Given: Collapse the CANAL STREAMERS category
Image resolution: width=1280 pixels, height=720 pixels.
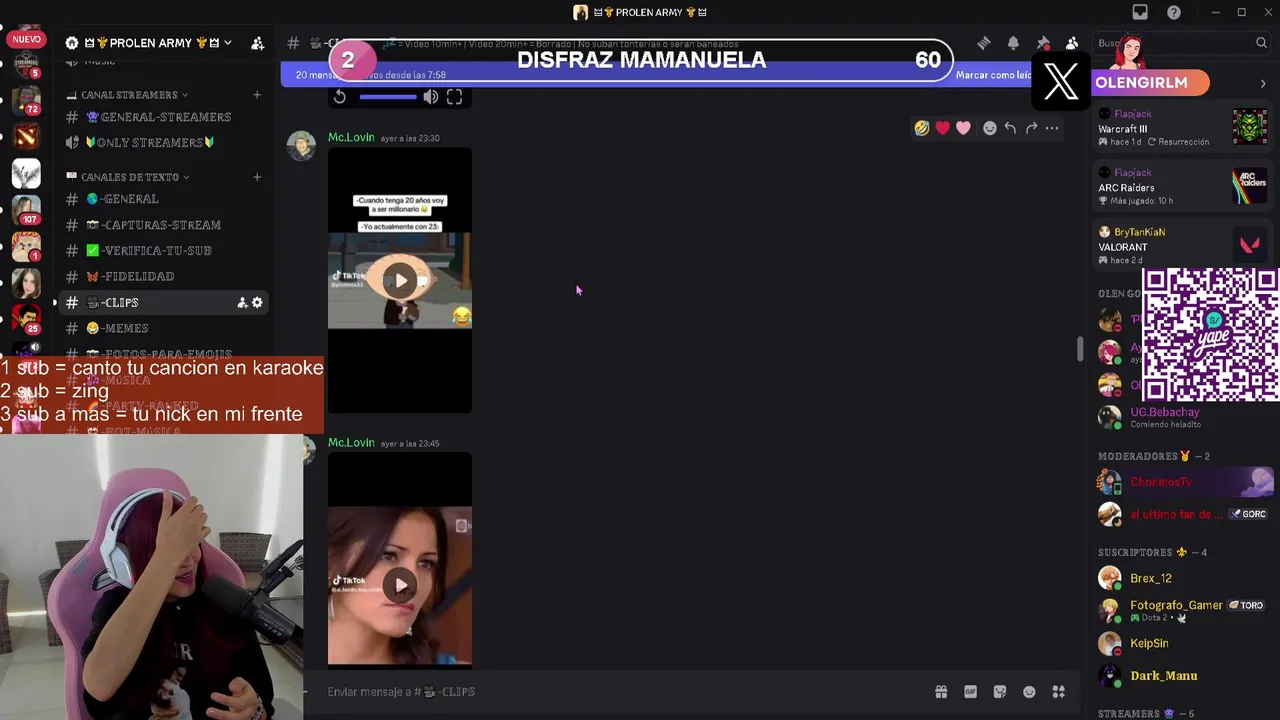Looking at the screenshot, I should [134, 95].
